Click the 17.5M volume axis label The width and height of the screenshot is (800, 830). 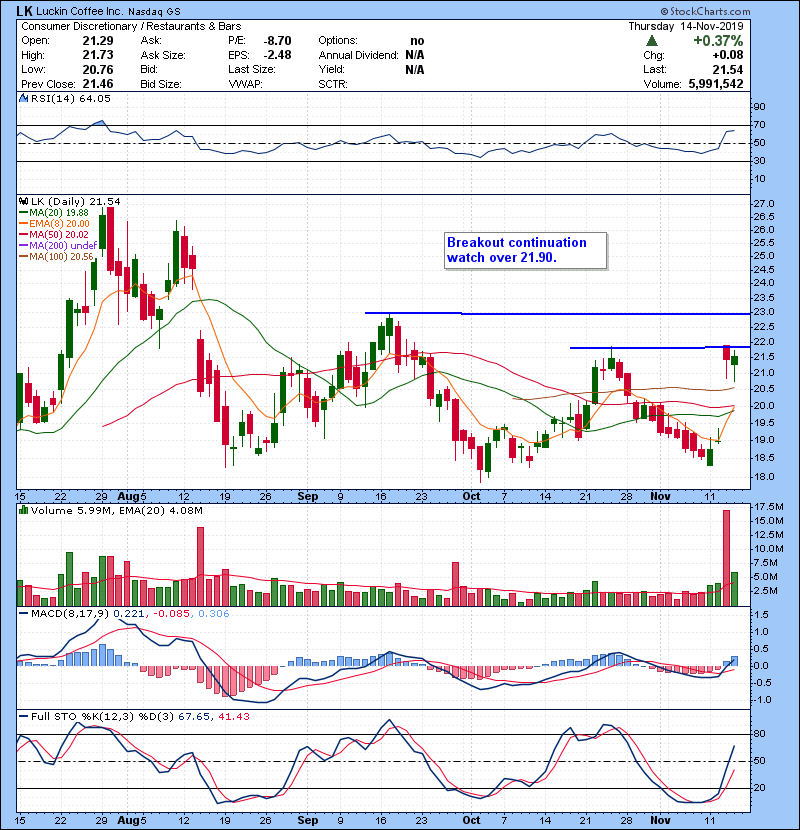pos(769,507)
